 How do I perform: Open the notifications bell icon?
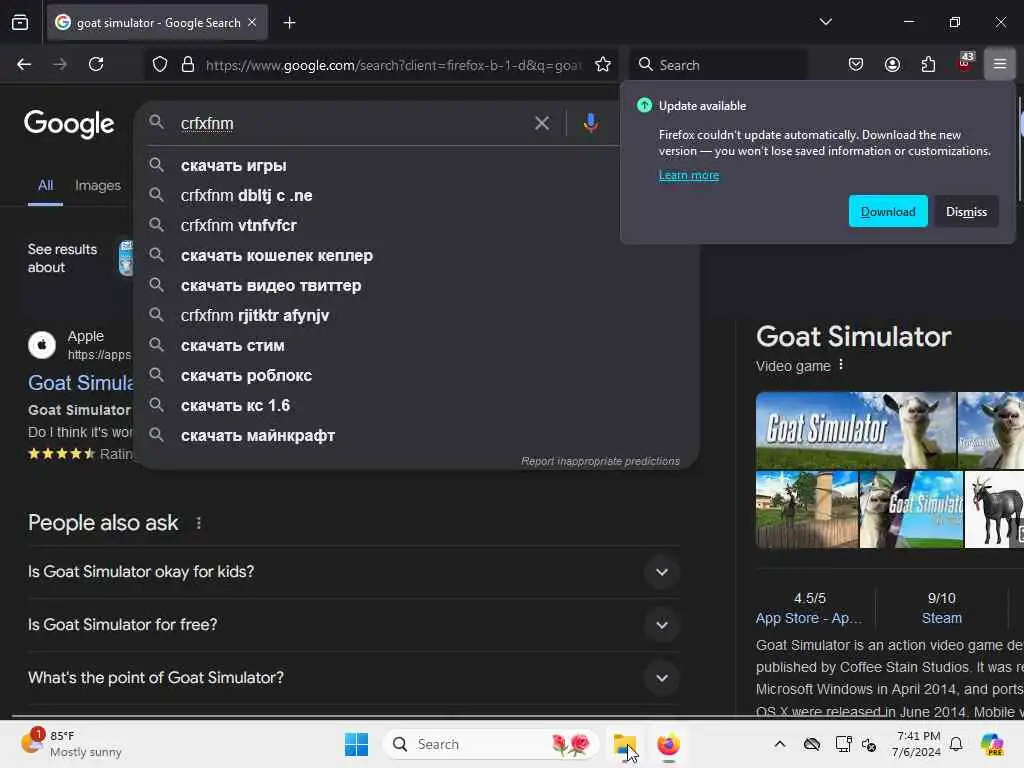coord(956,744)
